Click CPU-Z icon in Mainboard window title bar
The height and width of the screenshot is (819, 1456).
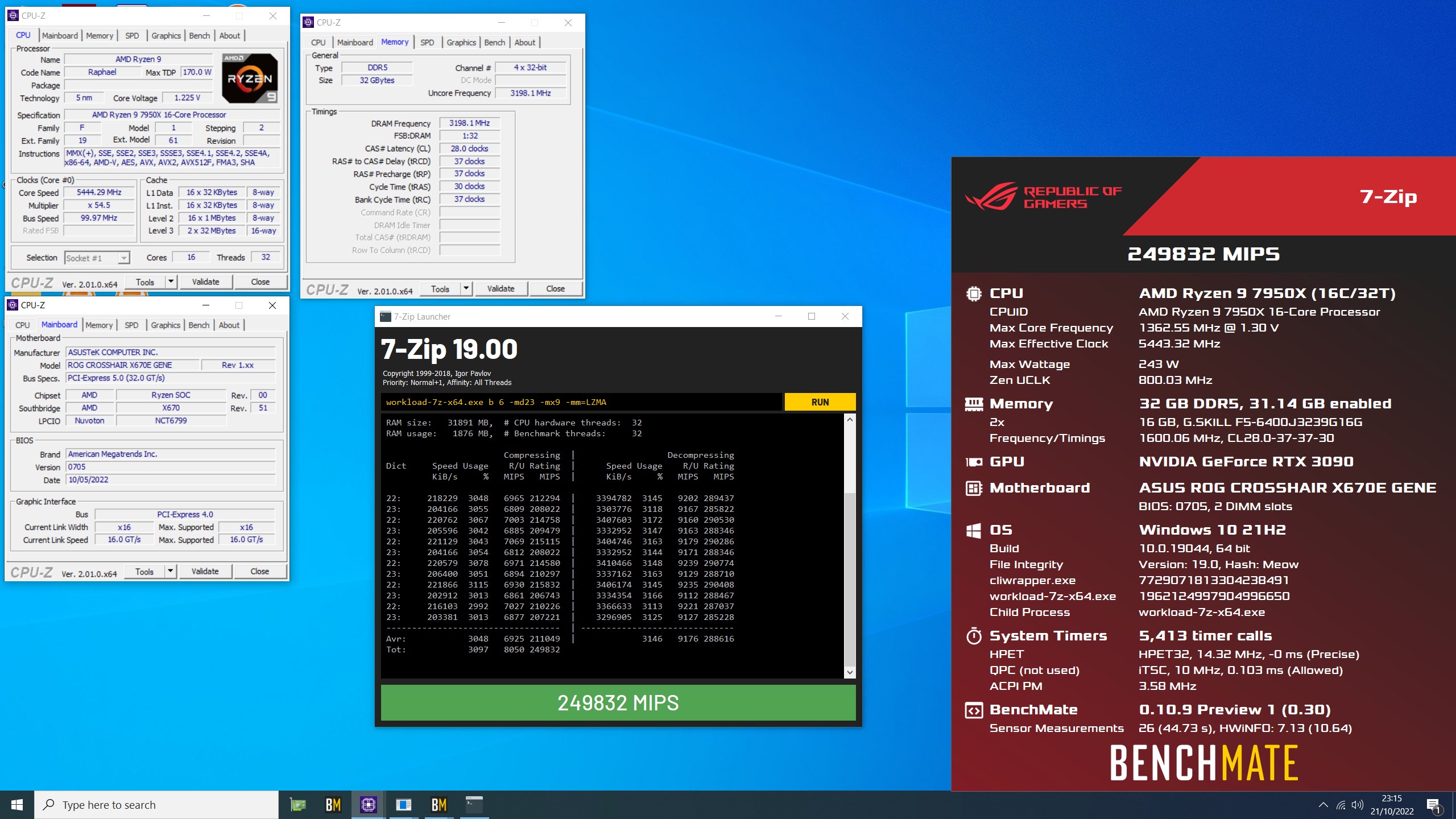[x=13, y=305]
